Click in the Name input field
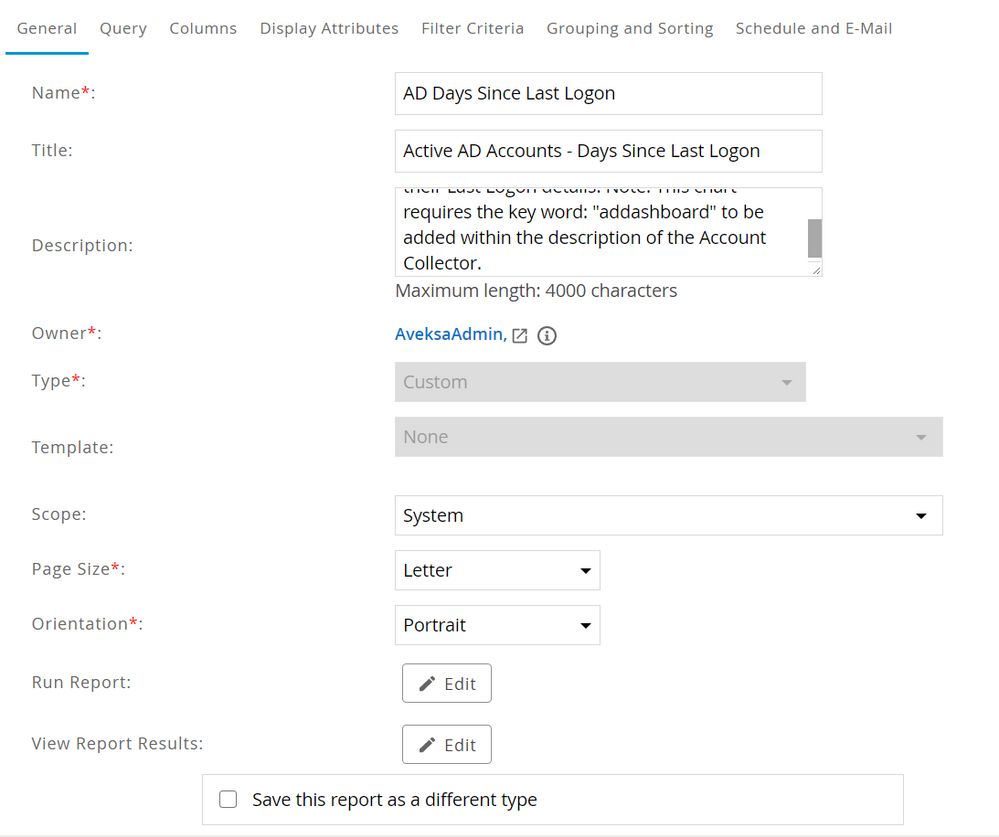Screen dimensions: 999x837 (x=608, y=93)
